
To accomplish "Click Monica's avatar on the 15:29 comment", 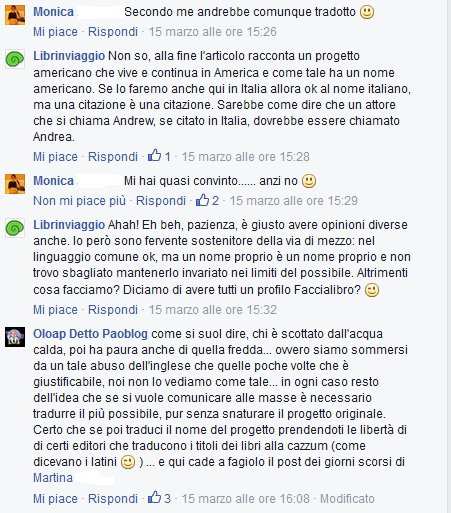I will (15, 184).
